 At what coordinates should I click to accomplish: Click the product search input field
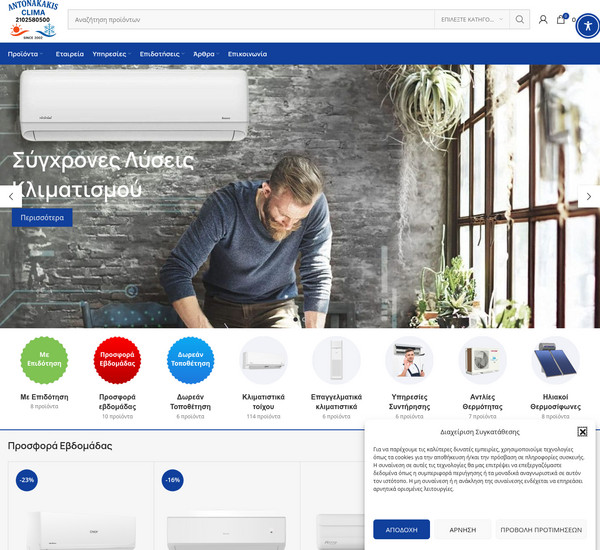pyautogui.click(x=251, y=20)
